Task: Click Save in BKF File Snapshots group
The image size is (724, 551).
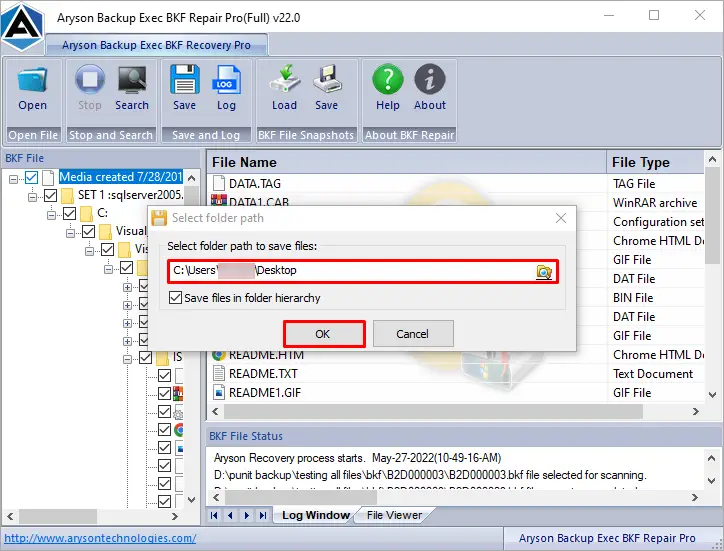Action: 326,79
